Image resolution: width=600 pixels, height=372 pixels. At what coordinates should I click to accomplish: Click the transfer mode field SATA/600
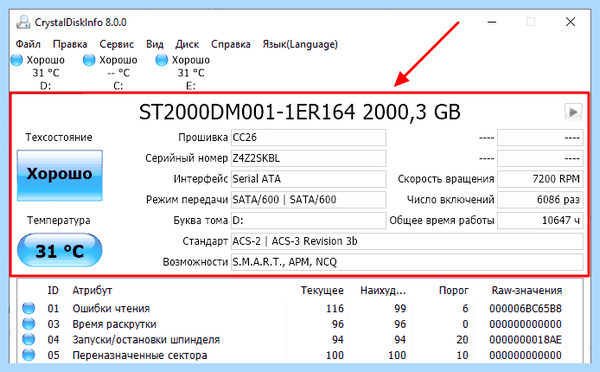(308, 199)
